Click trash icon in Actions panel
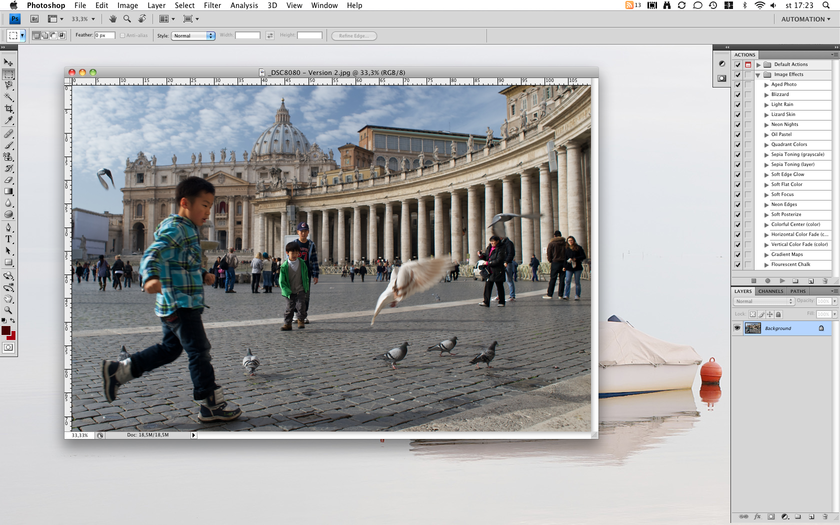Screen dimensions: 840x525 click(824, 281)
